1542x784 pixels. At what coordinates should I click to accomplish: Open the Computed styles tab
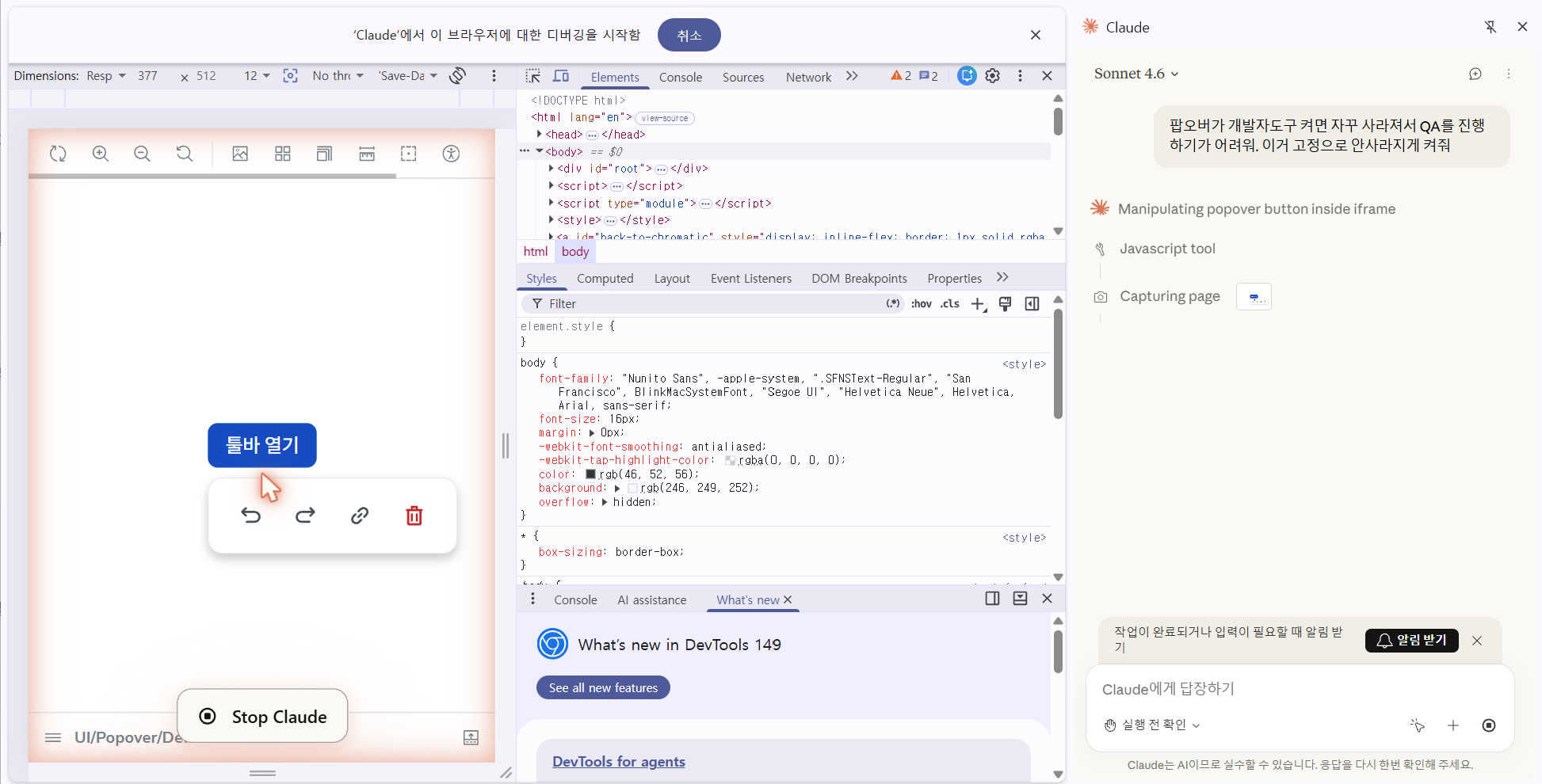pos(605,279)
